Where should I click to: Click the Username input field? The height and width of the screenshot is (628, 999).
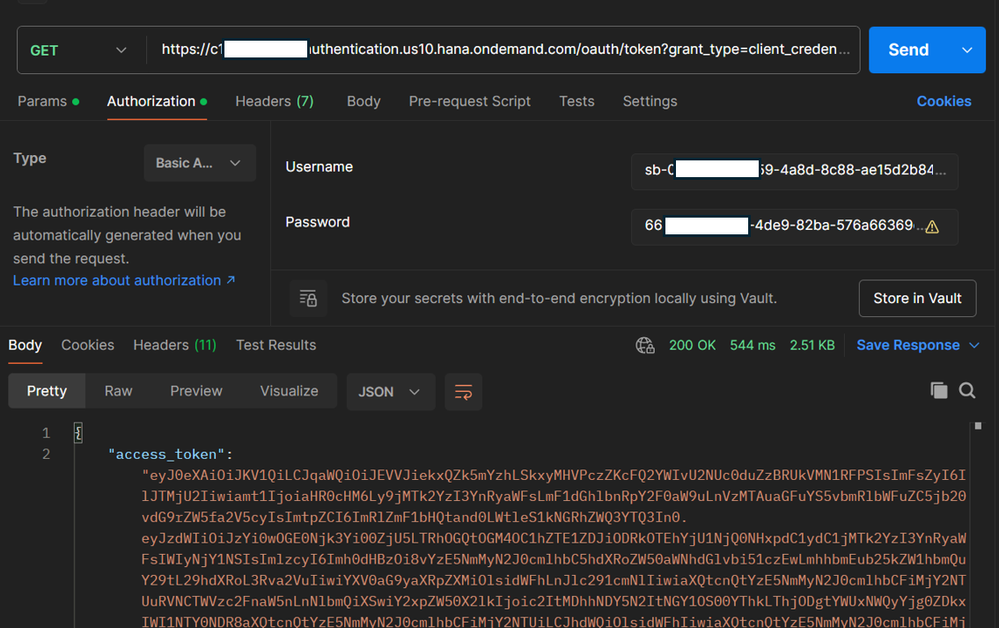click(x=794, y=171)
